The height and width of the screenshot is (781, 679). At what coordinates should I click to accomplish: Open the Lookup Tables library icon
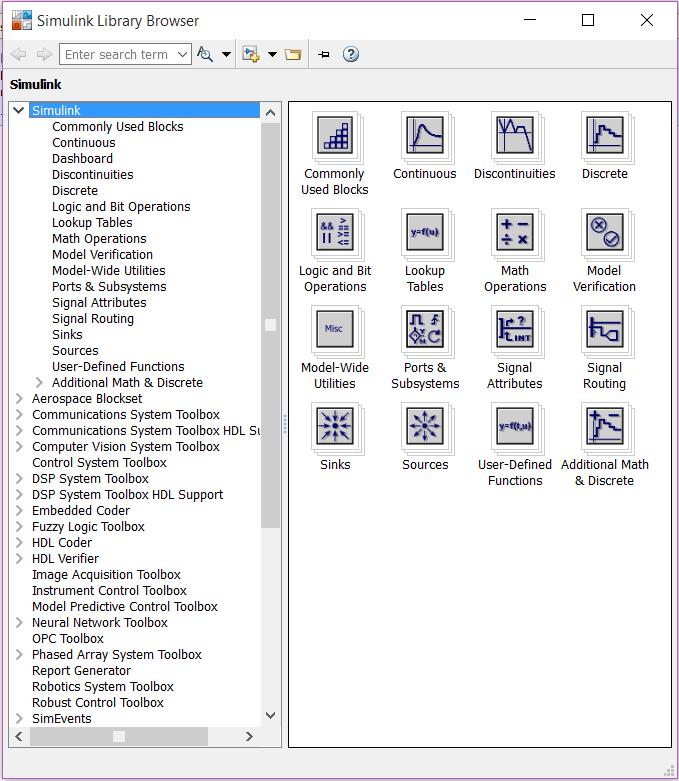point(425,233)
